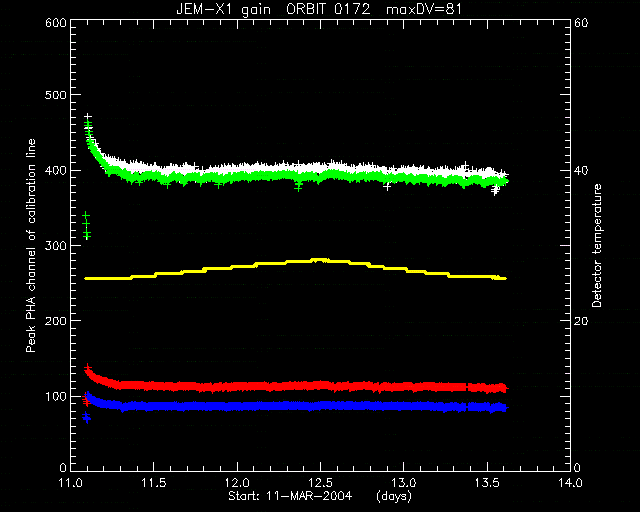Click the isolated green outlier markers near 330
640x512 pixels.
tap(86, 225)
